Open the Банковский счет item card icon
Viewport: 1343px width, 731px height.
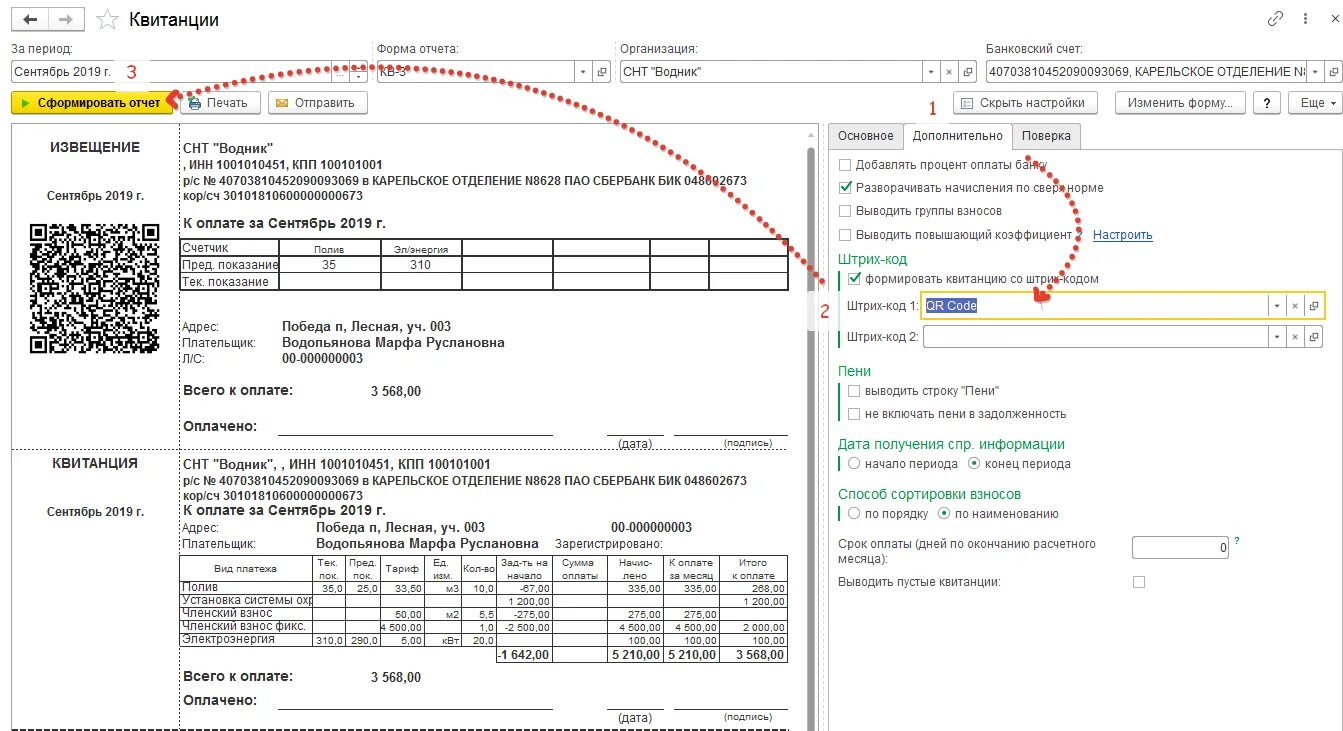coord(1333,72)
